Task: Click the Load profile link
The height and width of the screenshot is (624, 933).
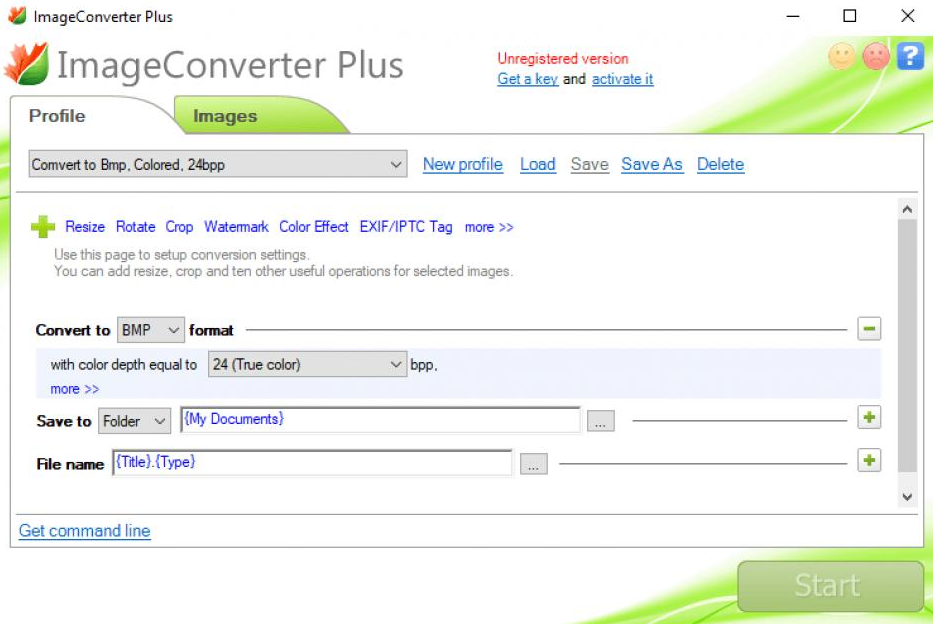Action: click(x=537, y=164)
